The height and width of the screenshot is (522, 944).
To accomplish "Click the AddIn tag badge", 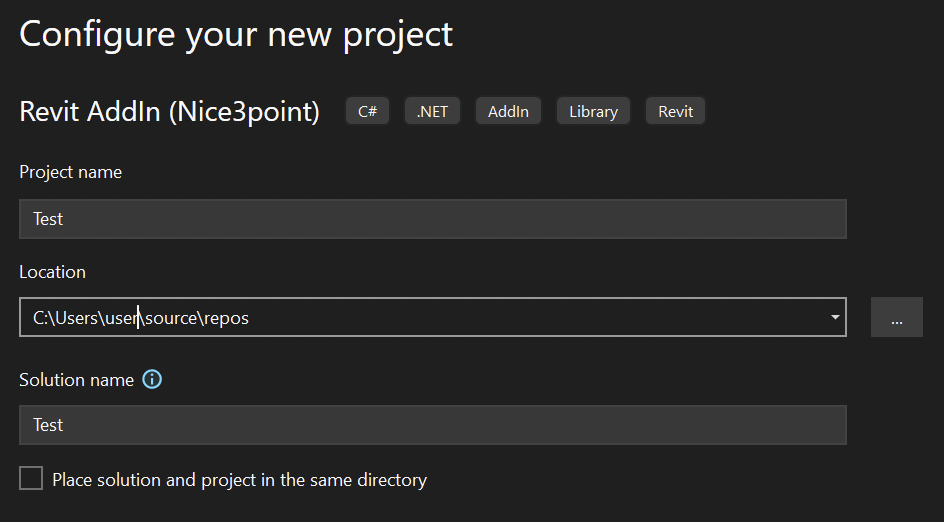I will click(x=508, y=111).
